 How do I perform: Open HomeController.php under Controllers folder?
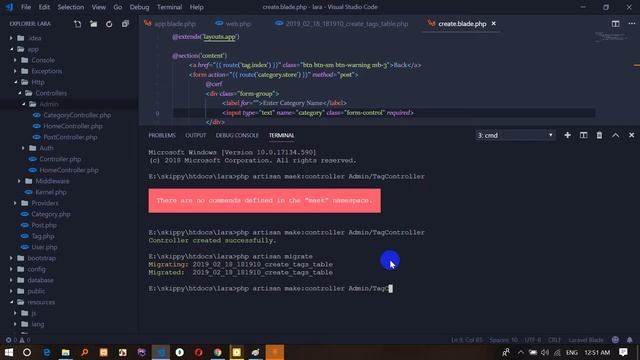point(69,170)
